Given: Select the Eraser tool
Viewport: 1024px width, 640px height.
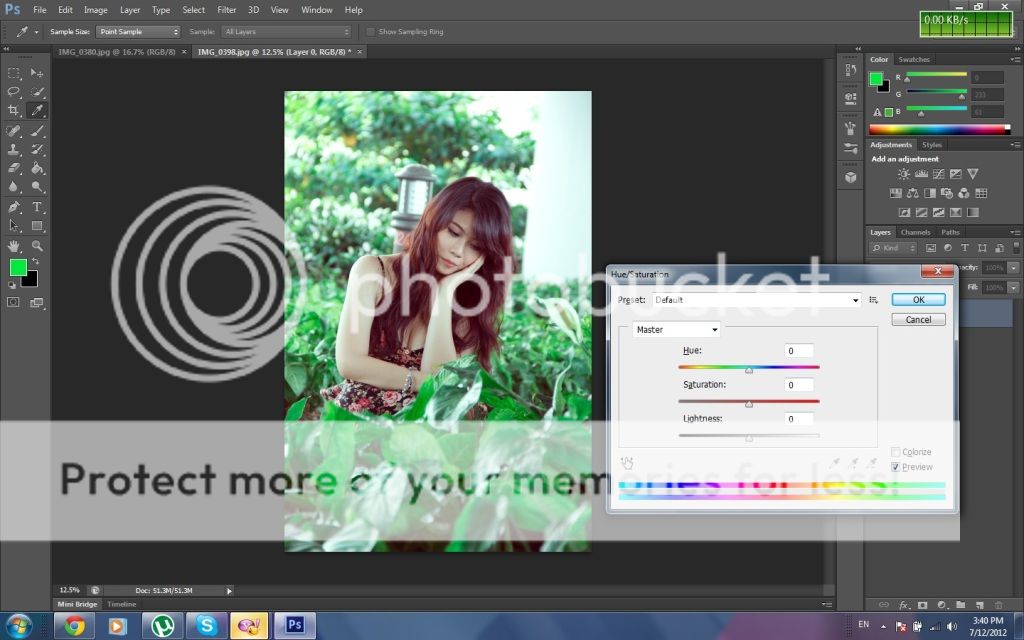Looking at the screenshot, I should point(14,168).
